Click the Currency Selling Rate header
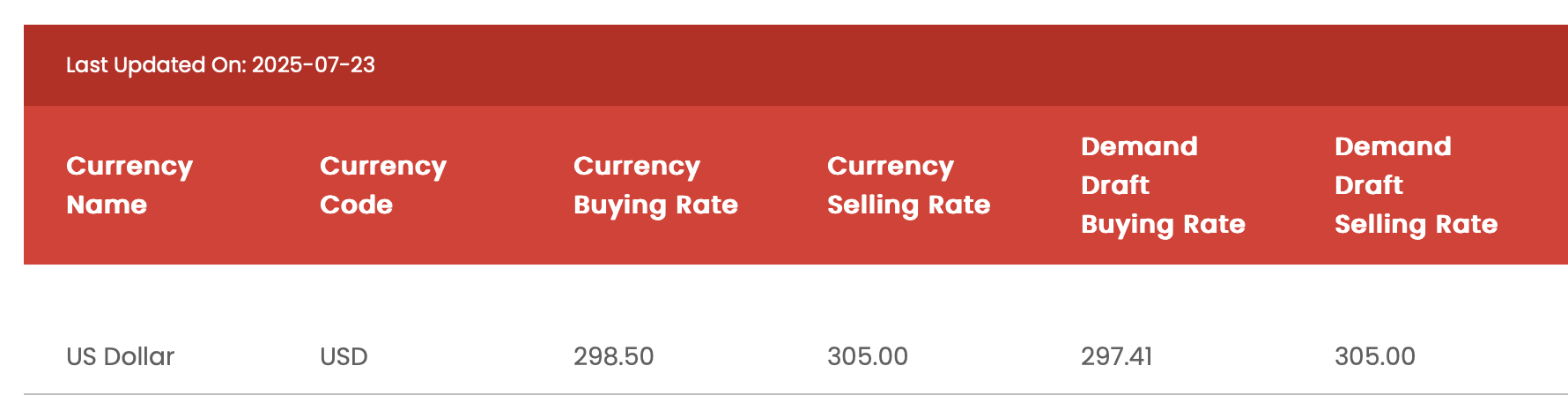Image resolution: width=1568 pixels, height=403 pixels. 908,185
